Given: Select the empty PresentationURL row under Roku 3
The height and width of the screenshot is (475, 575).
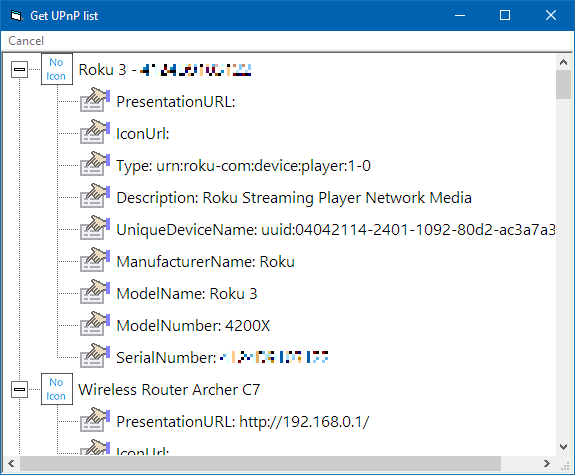Looking at the screenshot, I should [176, 102].
